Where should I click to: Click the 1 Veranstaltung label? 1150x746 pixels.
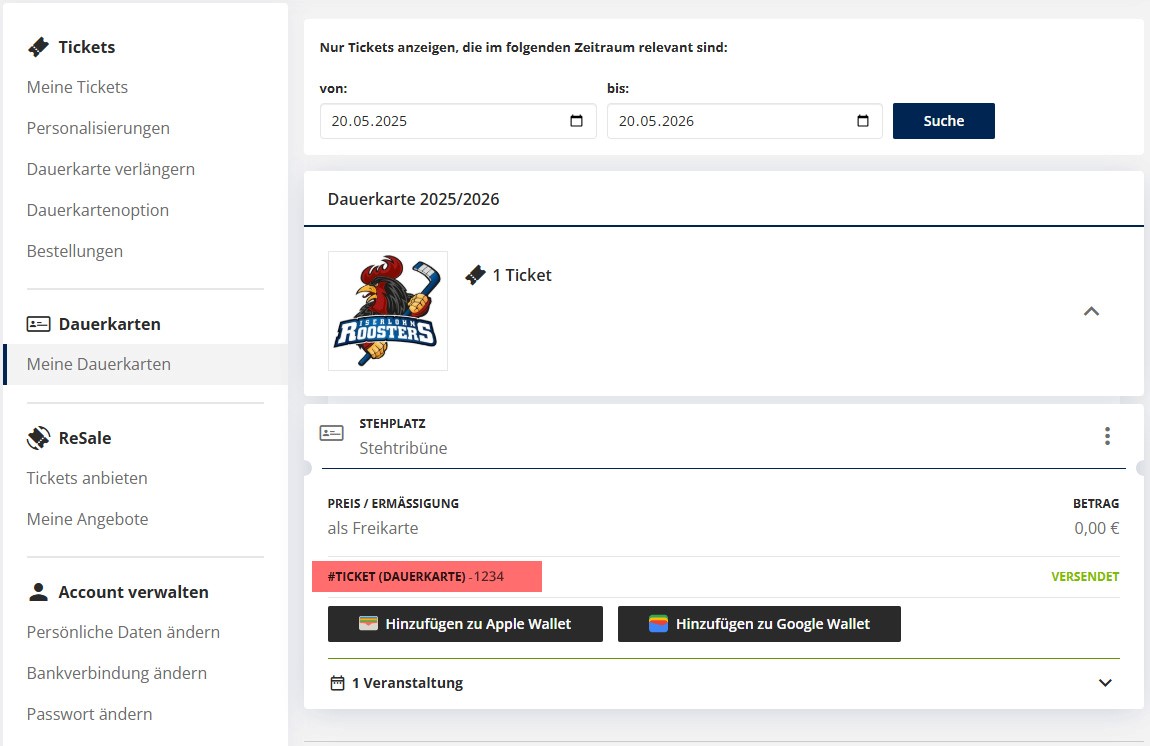[408, 683]
